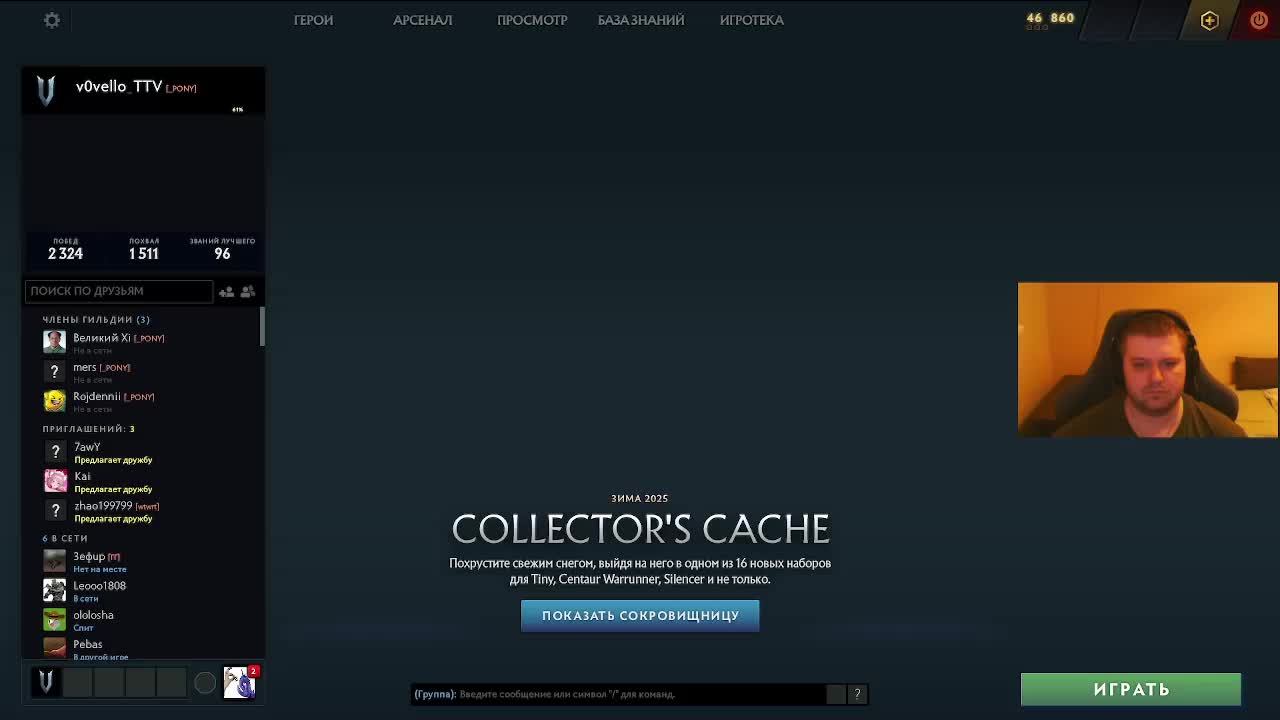Image resolution: width=1280 pixels, height=720 pixels.
Task: Click the round voice indicator button
Action: click(x=204, y=683)
